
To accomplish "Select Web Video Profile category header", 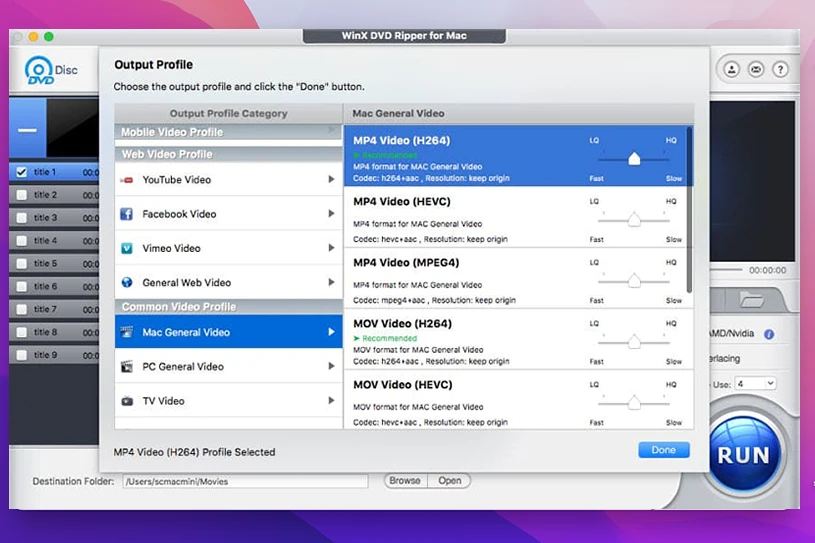I will tap(228, 154).
